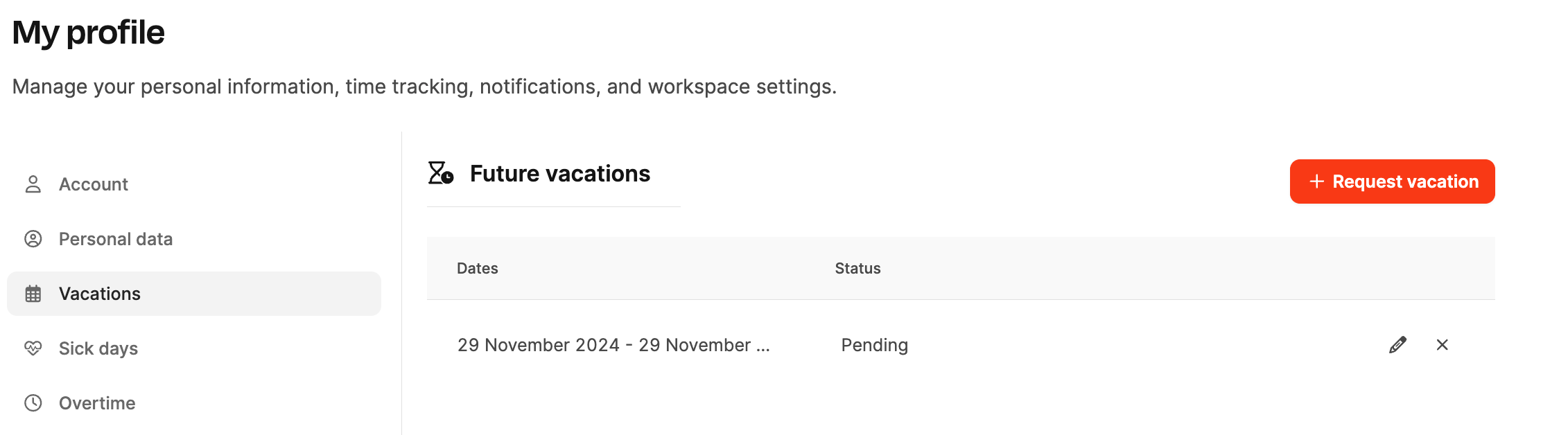The width and height of the screenshot is (1568, 435).
Task: Click the Future vacations hourglass icon
Action: click(x=440, y=173)
